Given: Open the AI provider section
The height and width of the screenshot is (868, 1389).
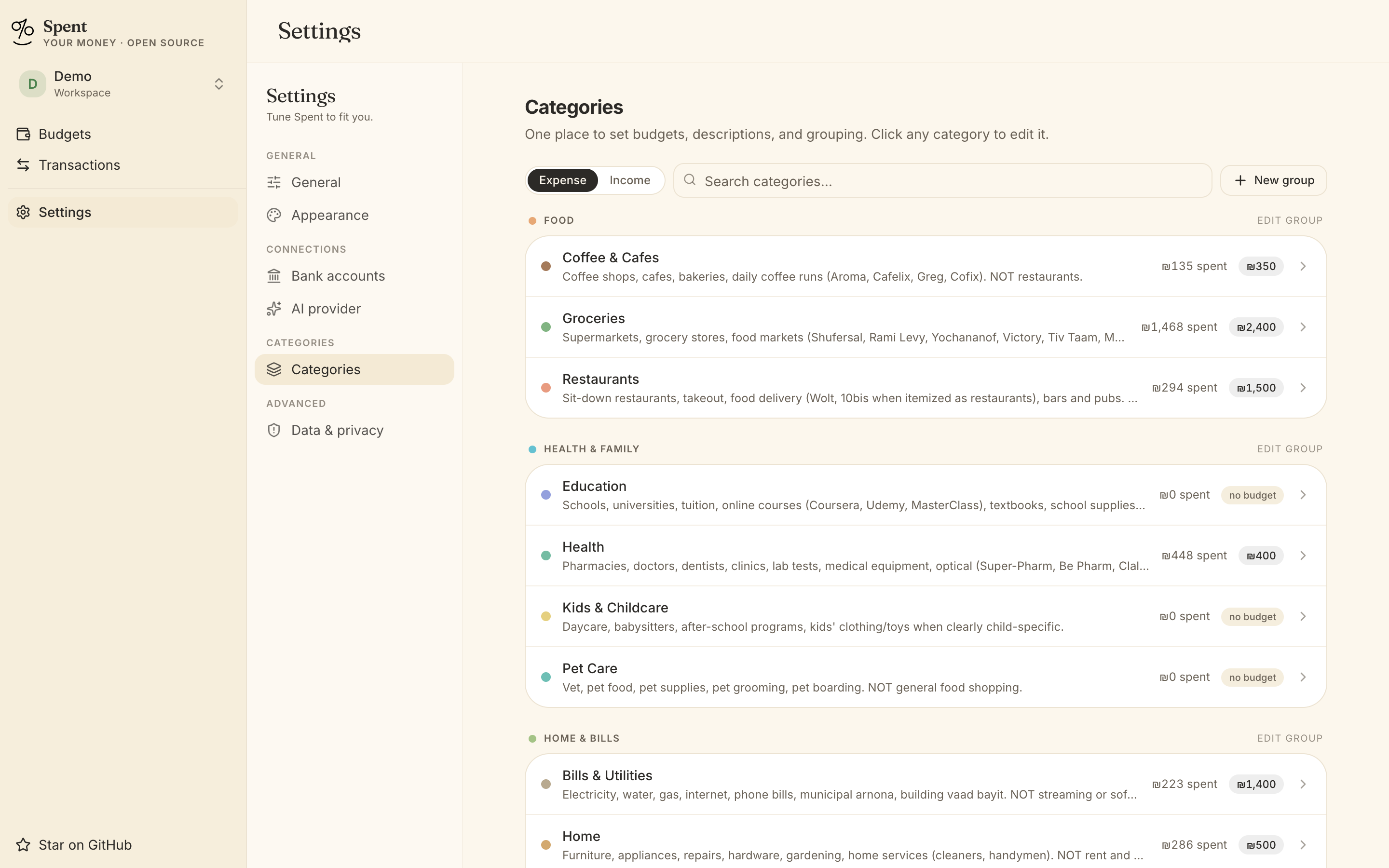Looking at the screenshot, I should [x=354, y=308].
